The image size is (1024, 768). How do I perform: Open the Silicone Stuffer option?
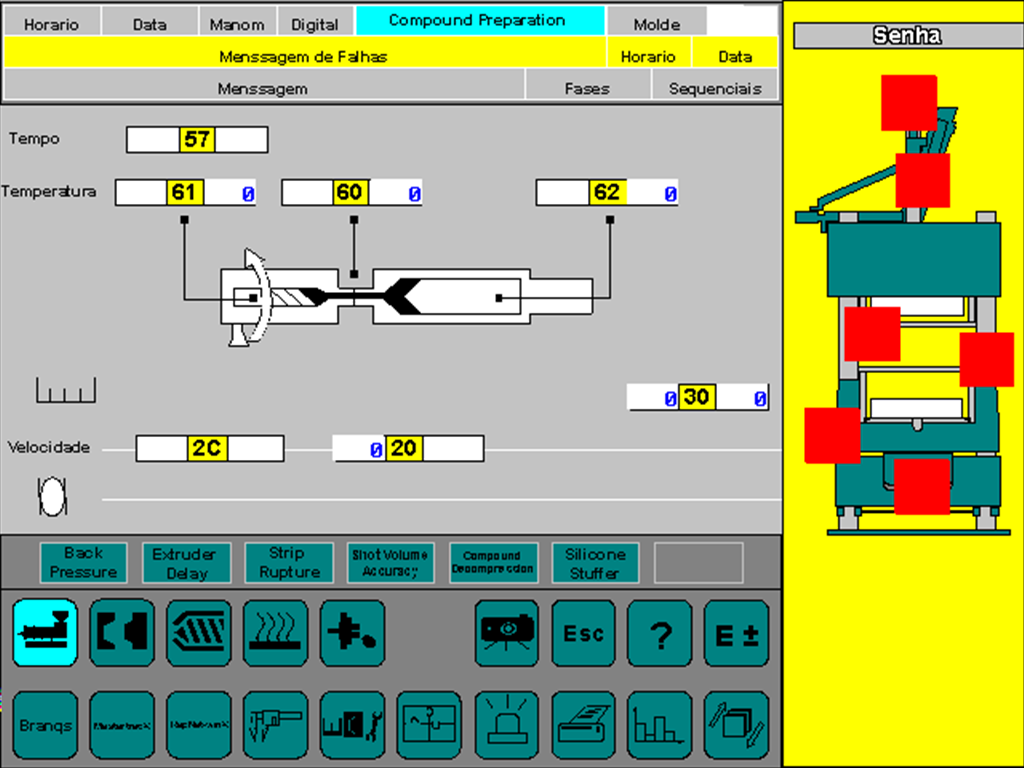pyautogui.click(x=595, y=563)
